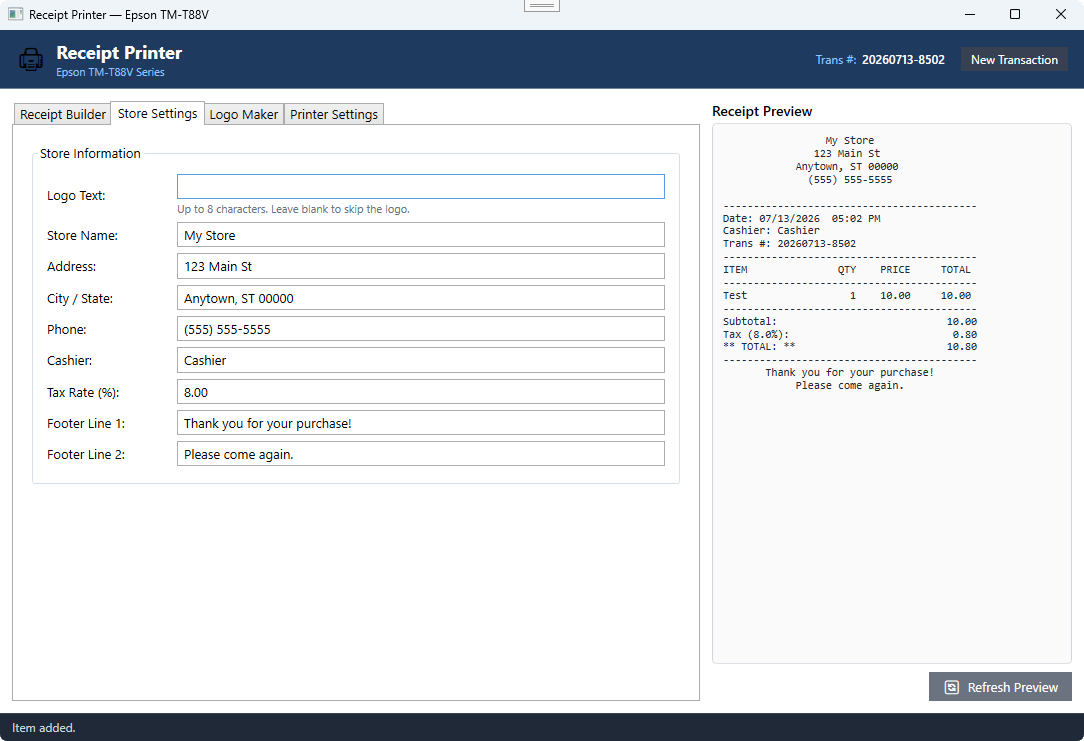1084x741 pixels.
Task: Click the Footer Line 1 field
Action: click(x=420, y=423)
